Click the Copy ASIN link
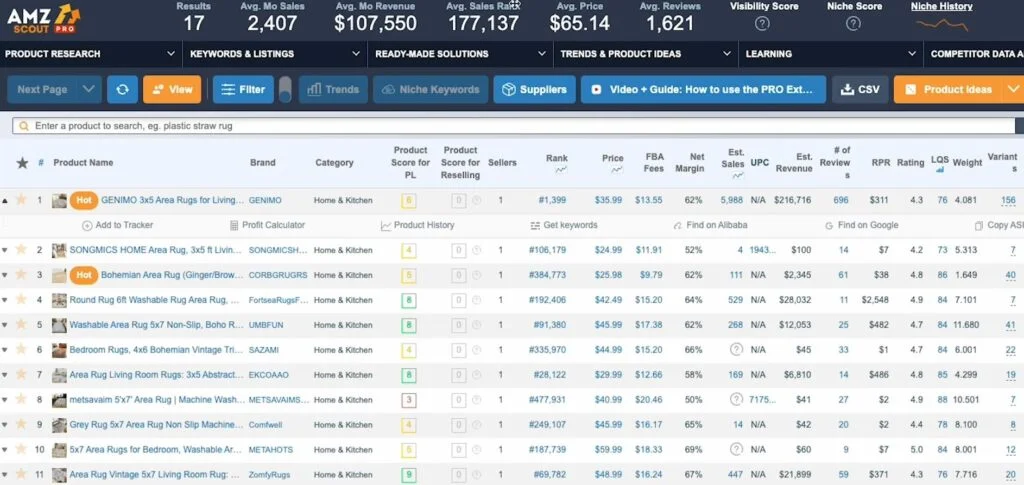The height and width of the screenshot is (485, 1024). click(999, 225)
